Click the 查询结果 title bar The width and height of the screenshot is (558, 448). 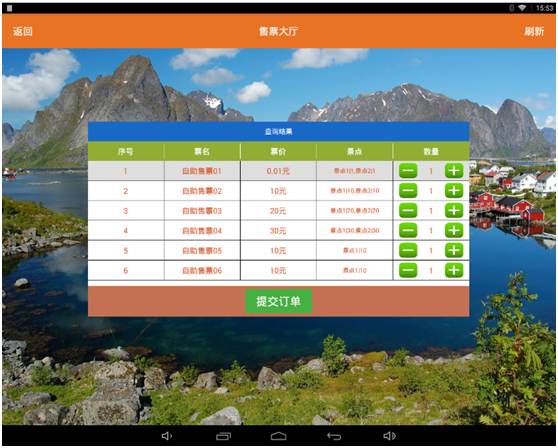(x=278, y=132)
